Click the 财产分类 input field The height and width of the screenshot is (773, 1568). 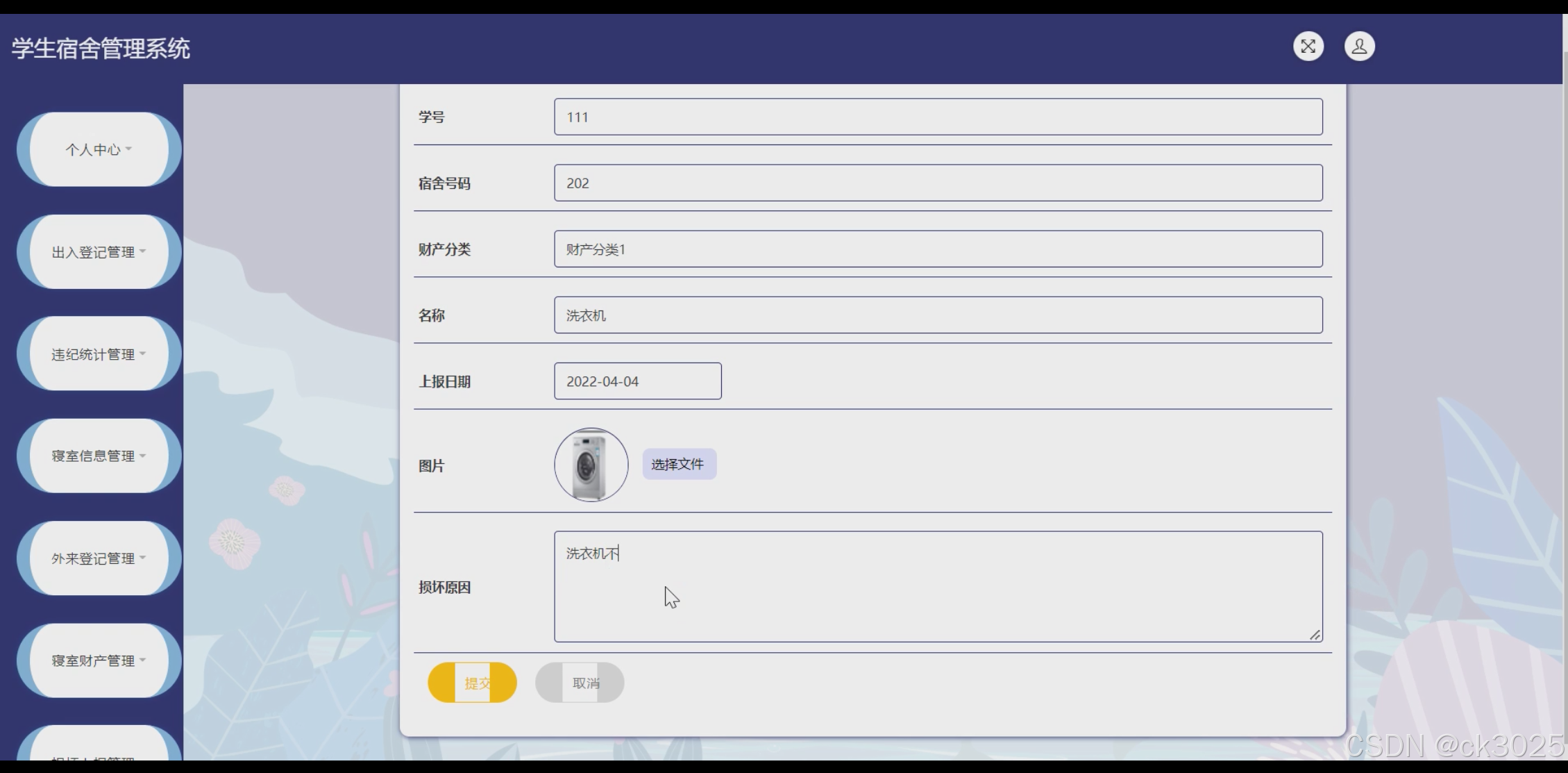[x=938, y=249]
